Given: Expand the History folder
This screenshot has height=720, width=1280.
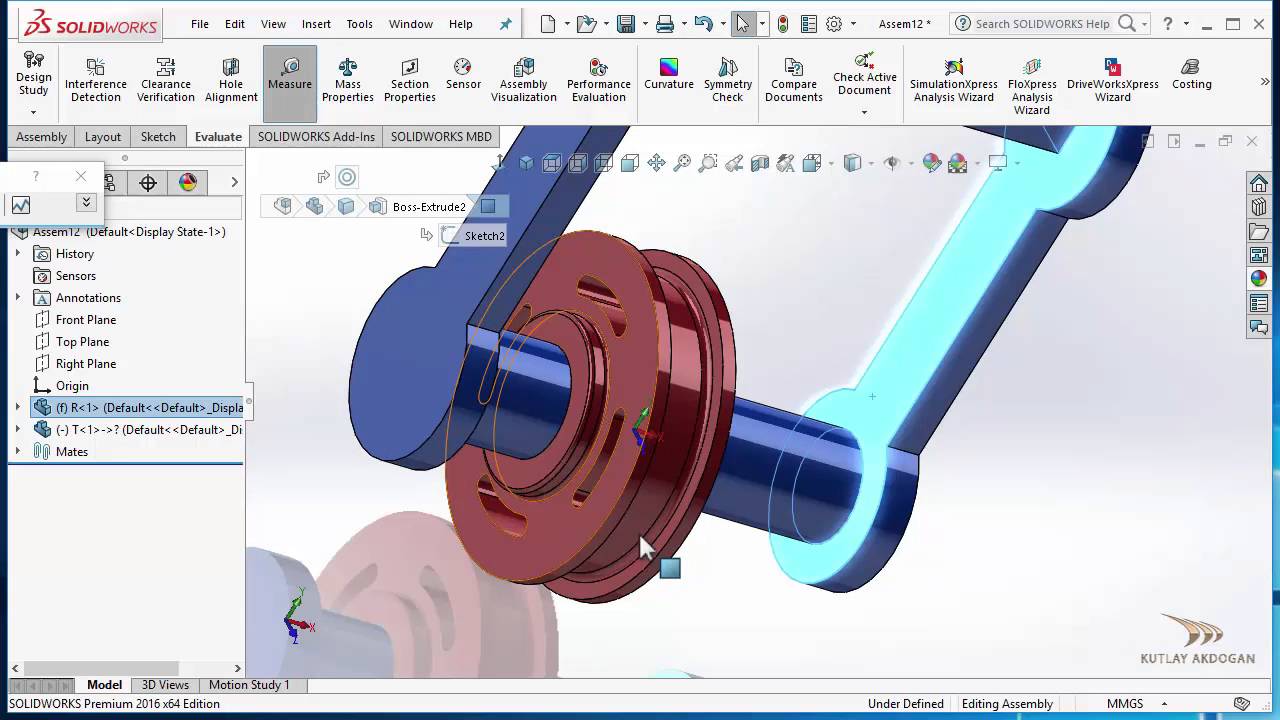Looking at the screenshot, I should click(17, 254).
